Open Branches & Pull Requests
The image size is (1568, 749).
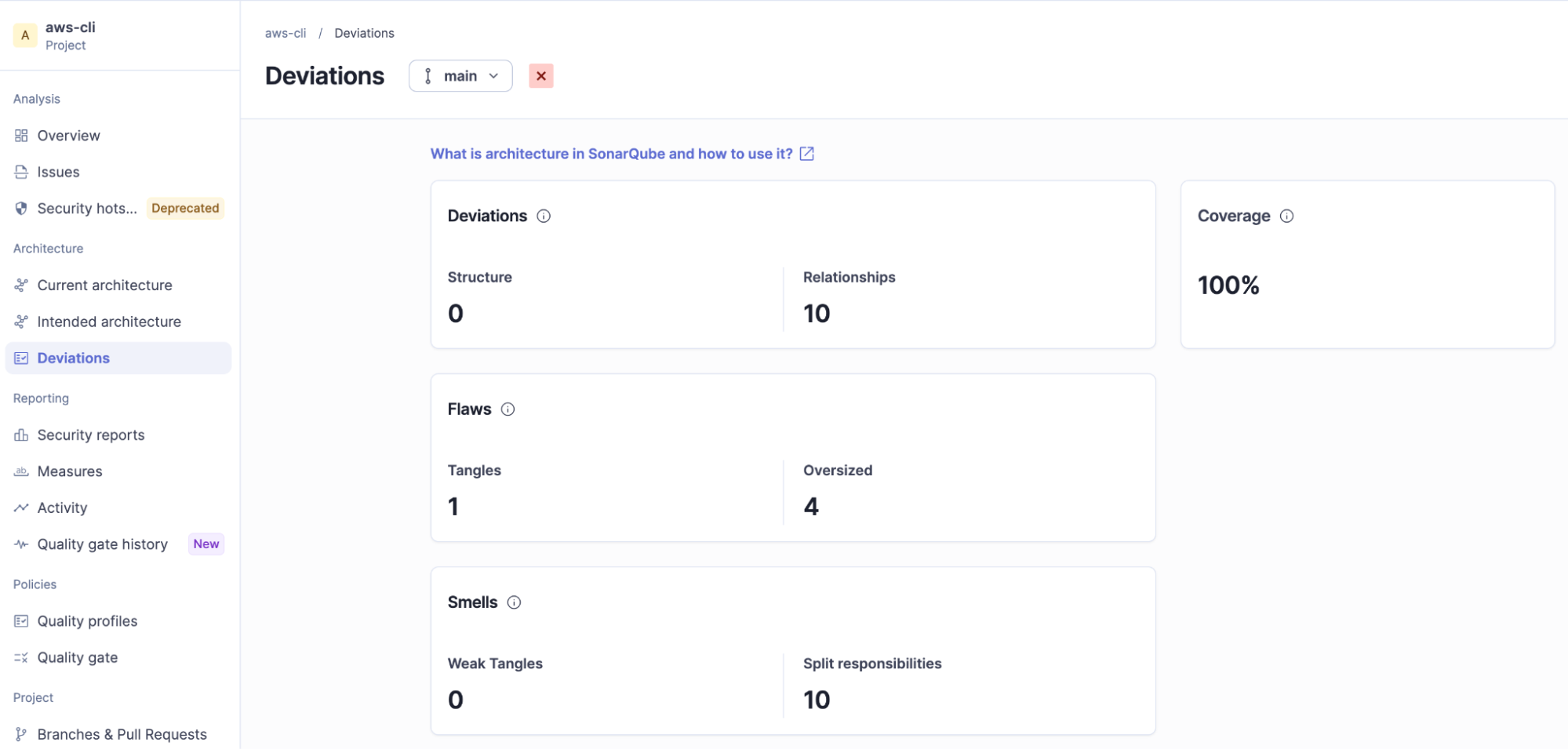[x=118, y=735]
